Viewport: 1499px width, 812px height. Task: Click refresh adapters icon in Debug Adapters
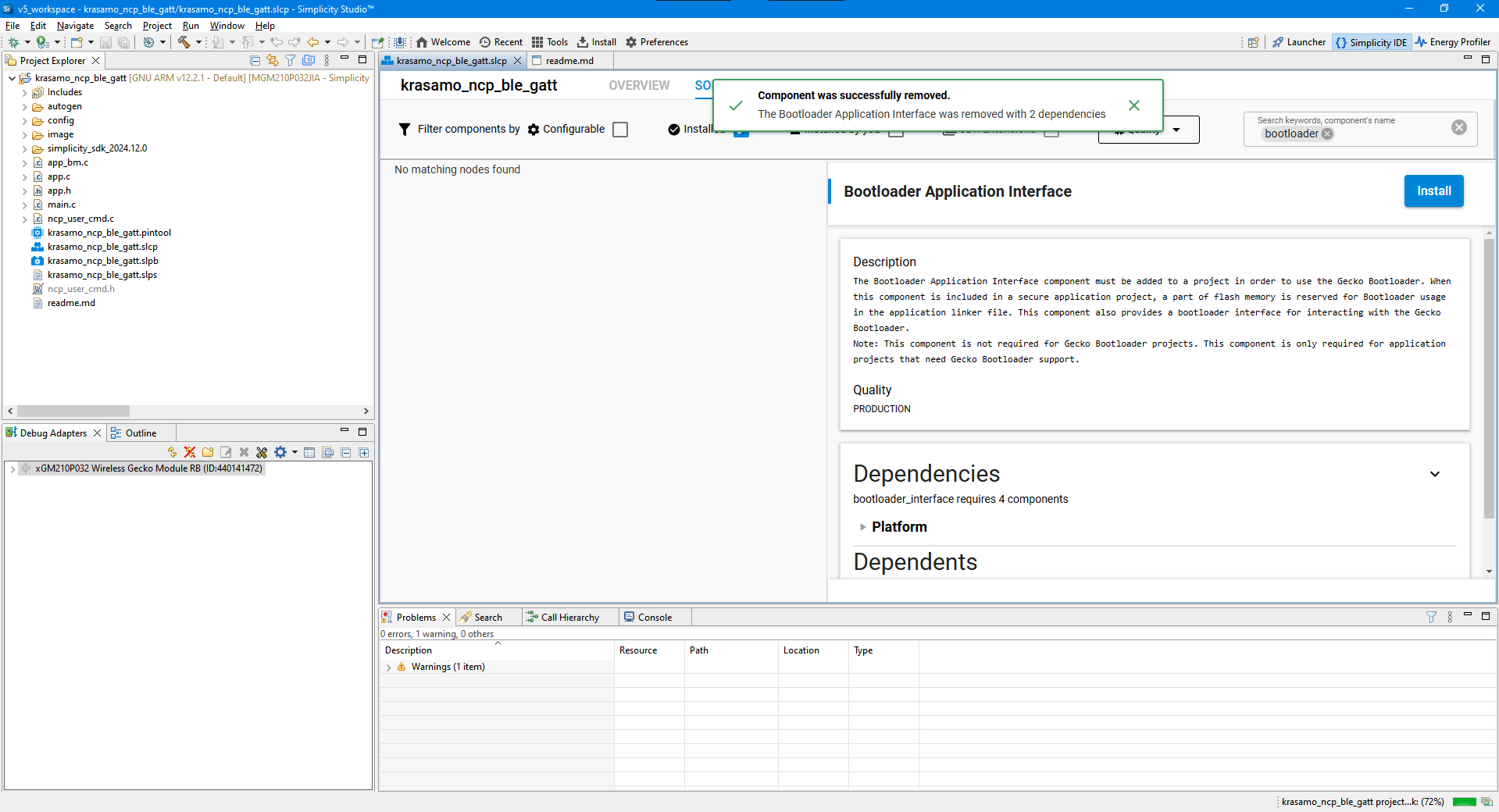tap(172, 452)
